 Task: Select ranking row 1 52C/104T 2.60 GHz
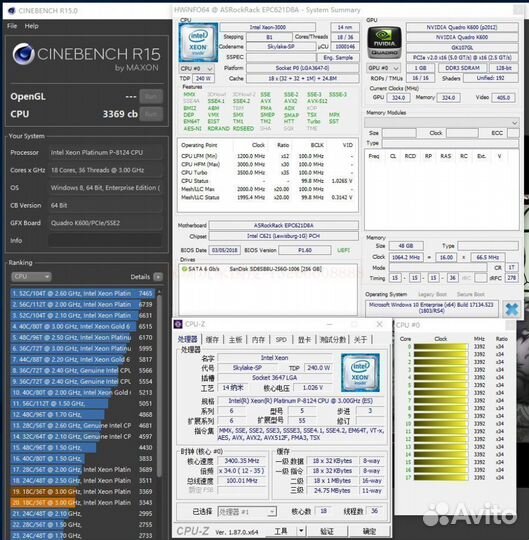[x=83, y=293]
